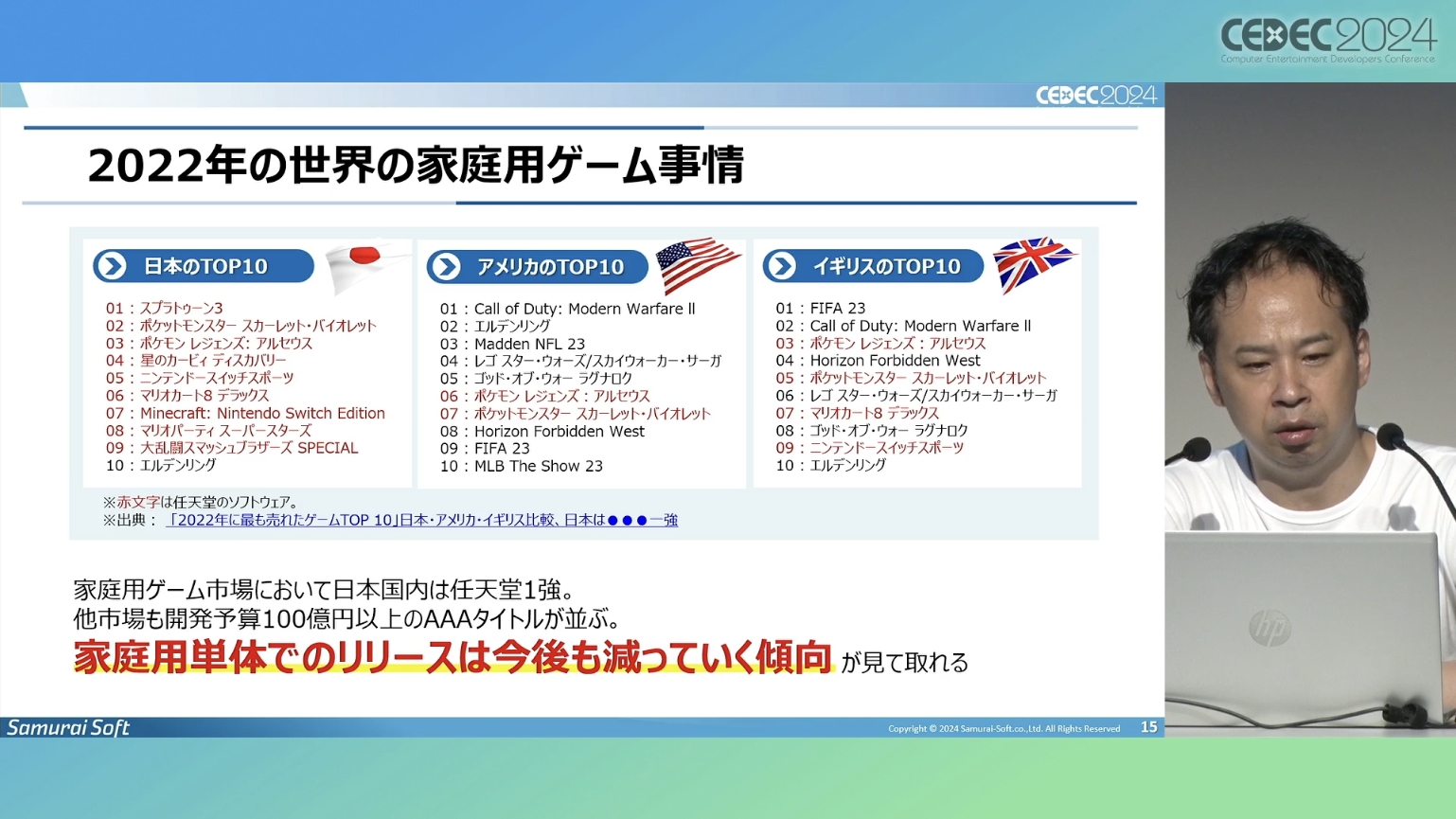Click the Samurai-Soft copyright notice

1003,728
